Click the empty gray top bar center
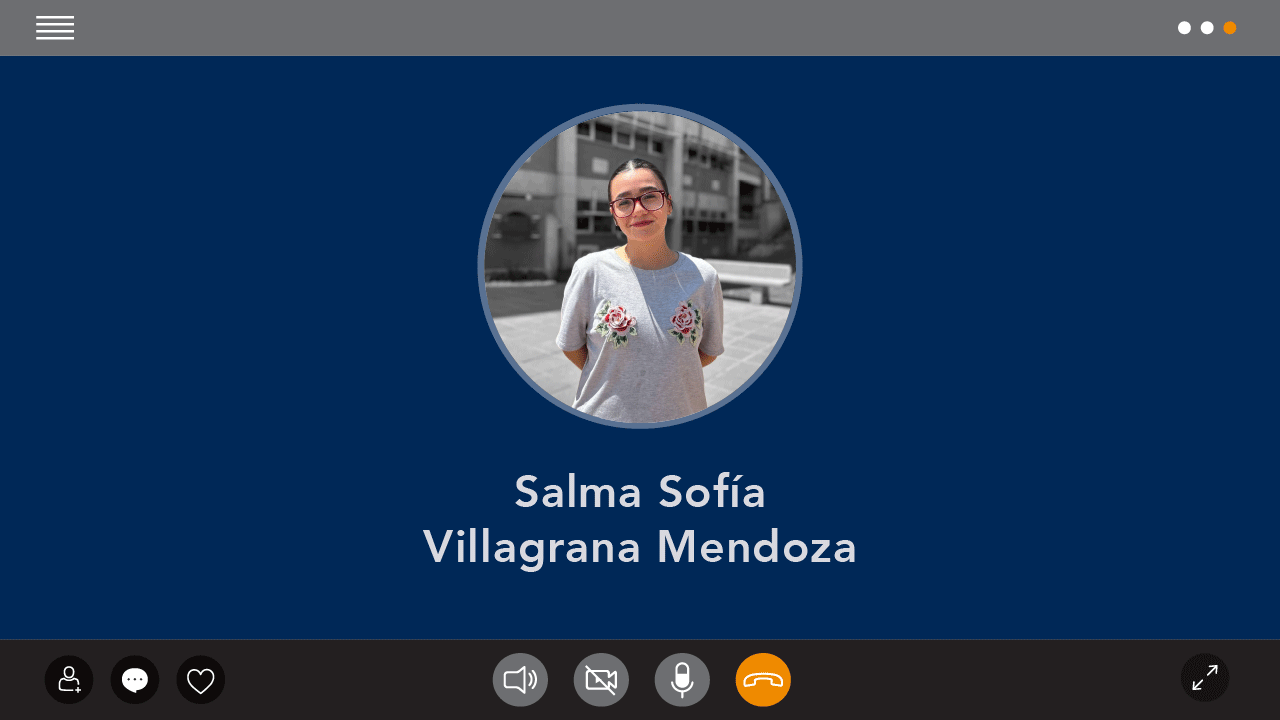Viewport: 1280px width, 720px height. 640,28
